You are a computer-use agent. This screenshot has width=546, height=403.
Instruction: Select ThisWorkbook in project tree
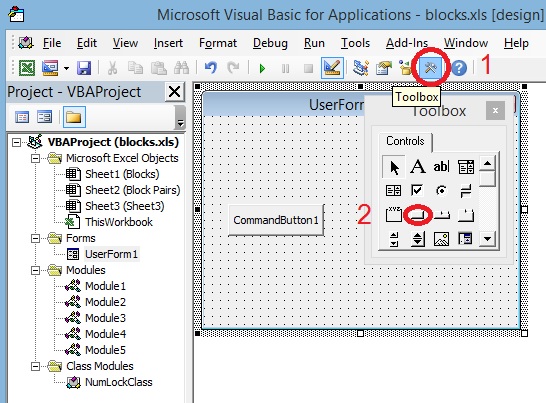119,222
